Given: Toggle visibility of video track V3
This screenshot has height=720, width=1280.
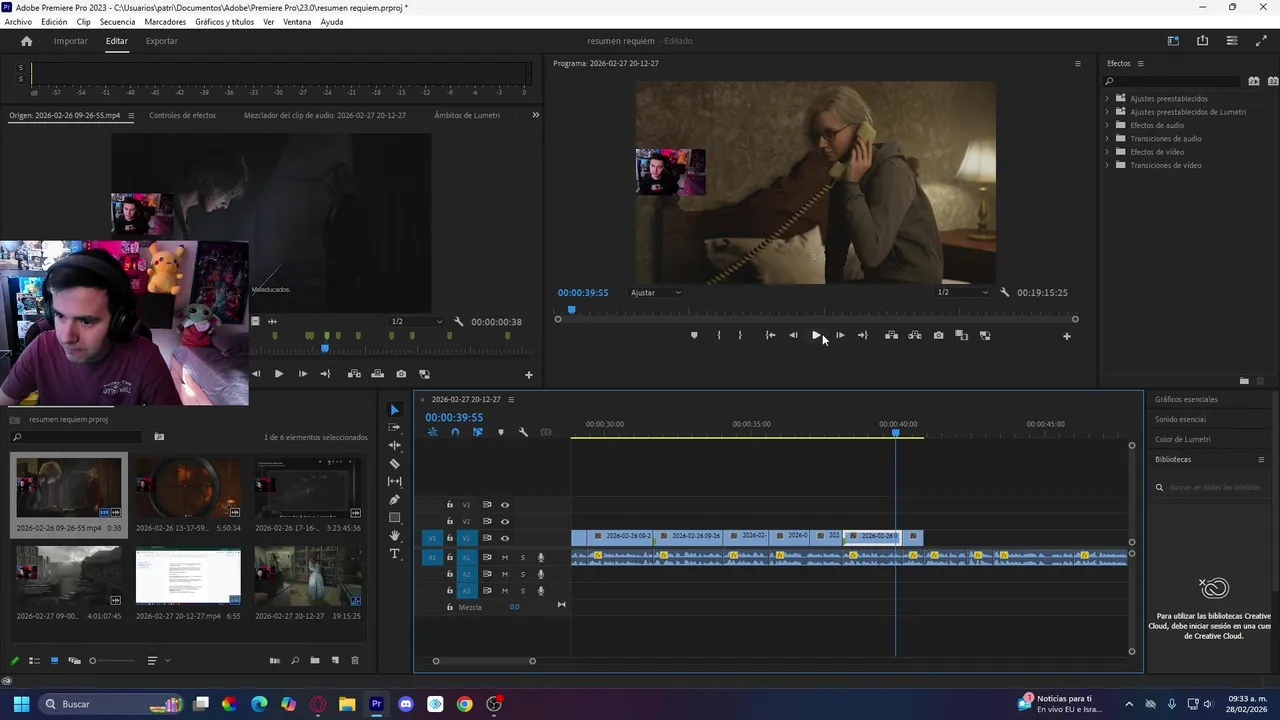Looking at the screenshot, I should click(x=505, y=505).
